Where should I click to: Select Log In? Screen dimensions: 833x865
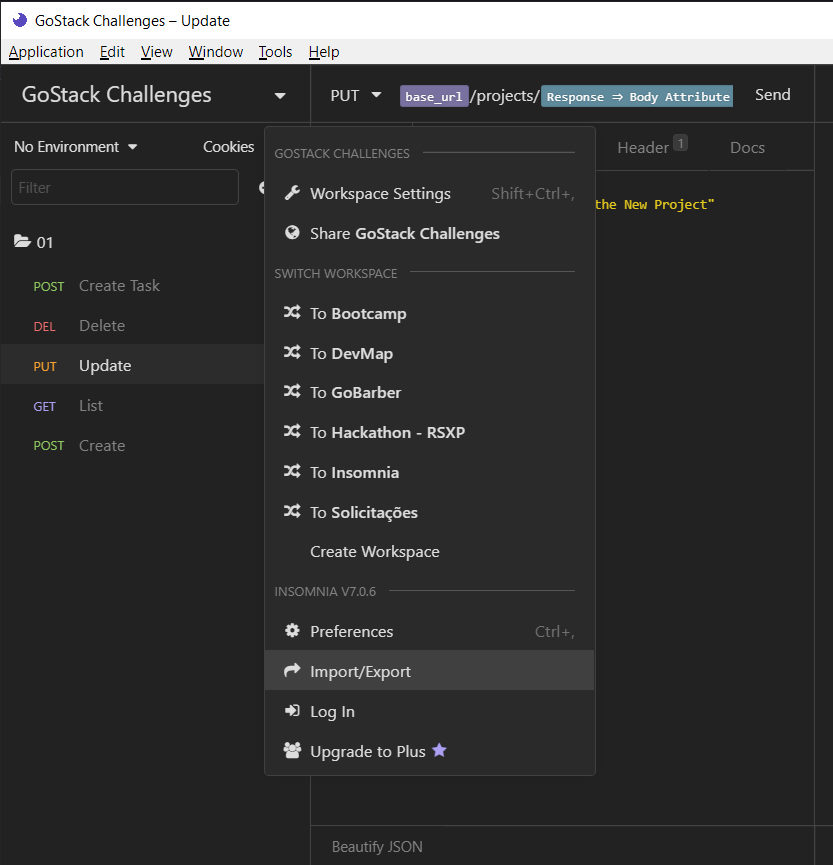point(429,711)
